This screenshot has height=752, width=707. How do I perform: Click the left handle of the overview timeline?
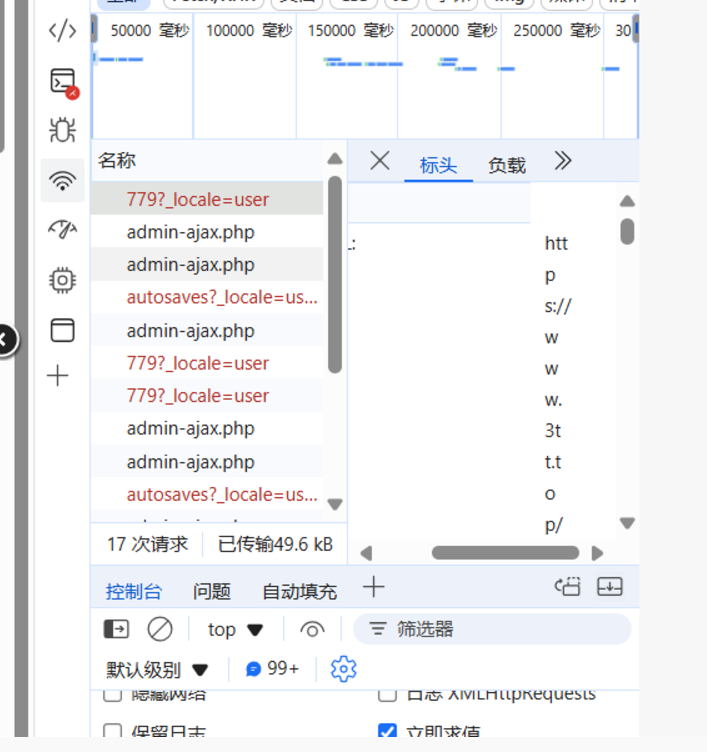pyautogui.click(x=94, y=29)
